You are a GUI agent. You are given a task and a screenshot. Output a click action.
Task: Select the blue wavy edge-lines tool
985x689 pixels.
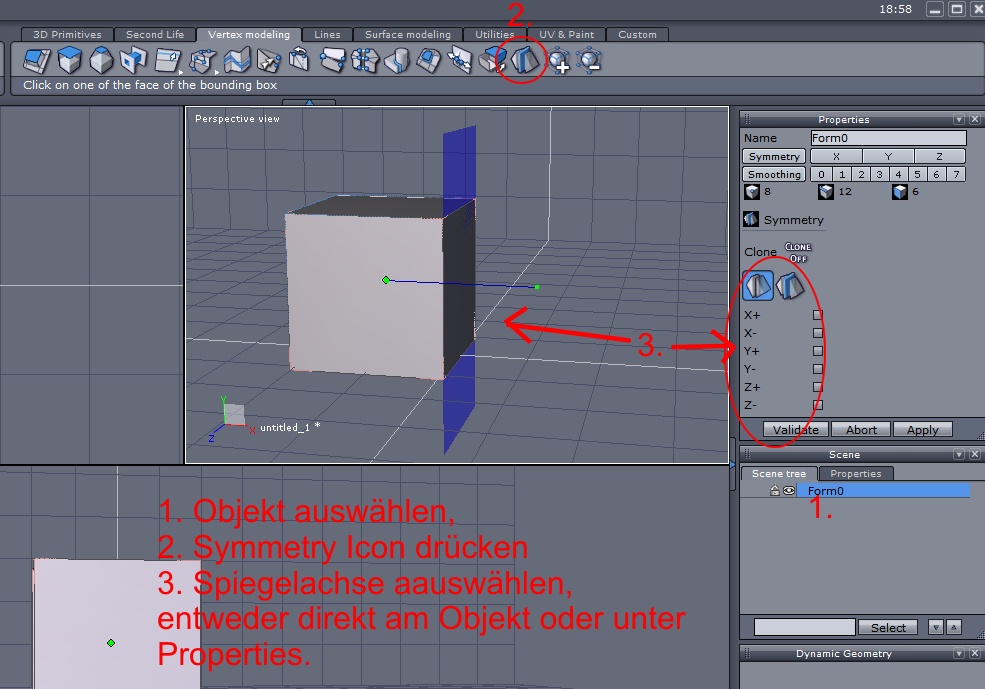click(x=237, y=61)
